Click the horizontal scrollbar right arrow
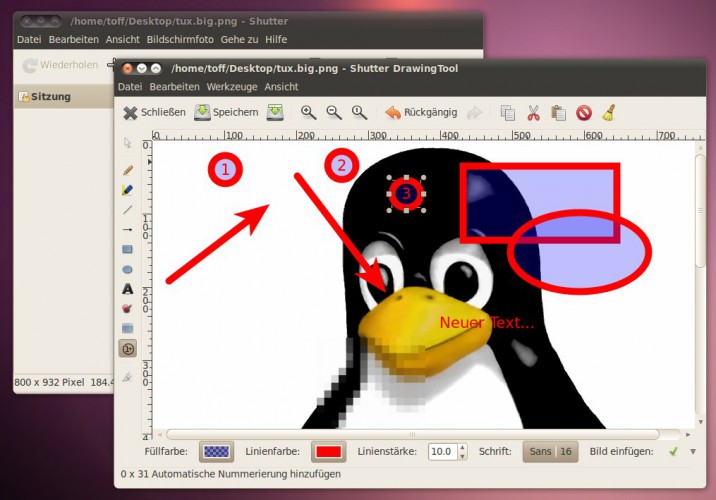716x500 pixels. coord(688,434)
